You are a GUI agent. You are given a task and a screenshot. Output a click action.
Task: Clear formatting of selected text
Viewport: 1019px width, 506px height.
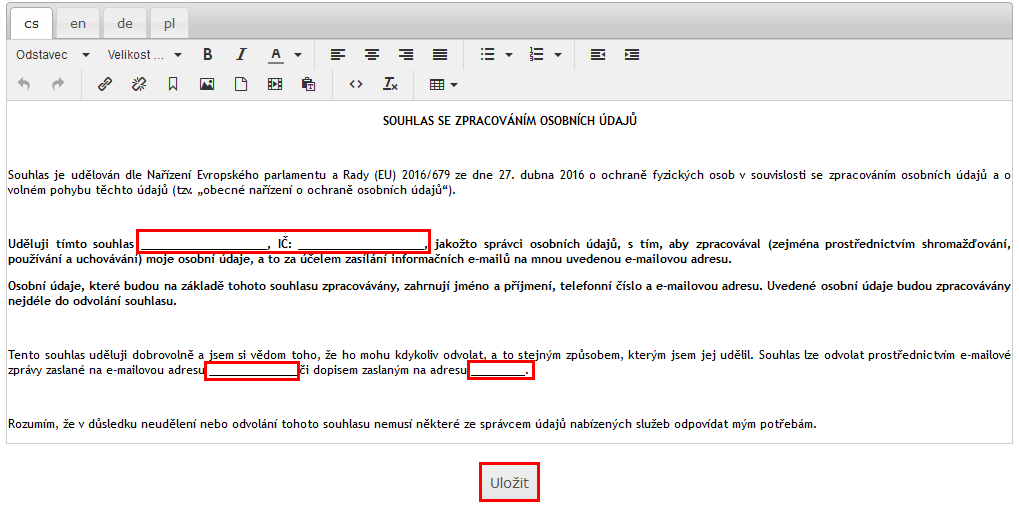pyautogui.click(x=390, y=85)
